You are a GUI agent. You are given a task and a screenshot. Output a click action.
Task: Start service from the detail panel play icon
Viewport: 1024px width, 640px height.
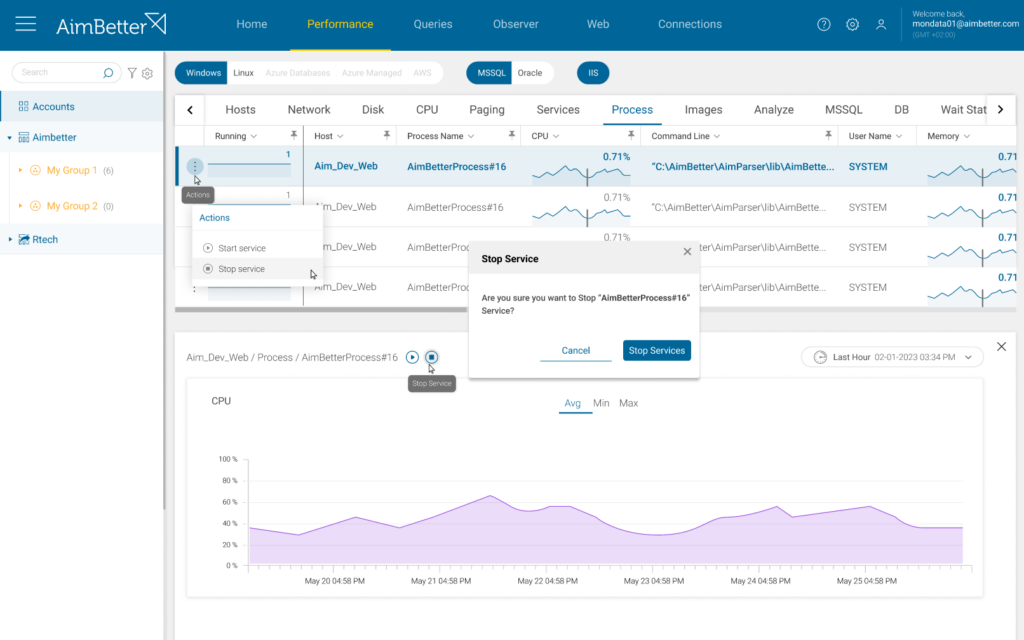point(412,357)
